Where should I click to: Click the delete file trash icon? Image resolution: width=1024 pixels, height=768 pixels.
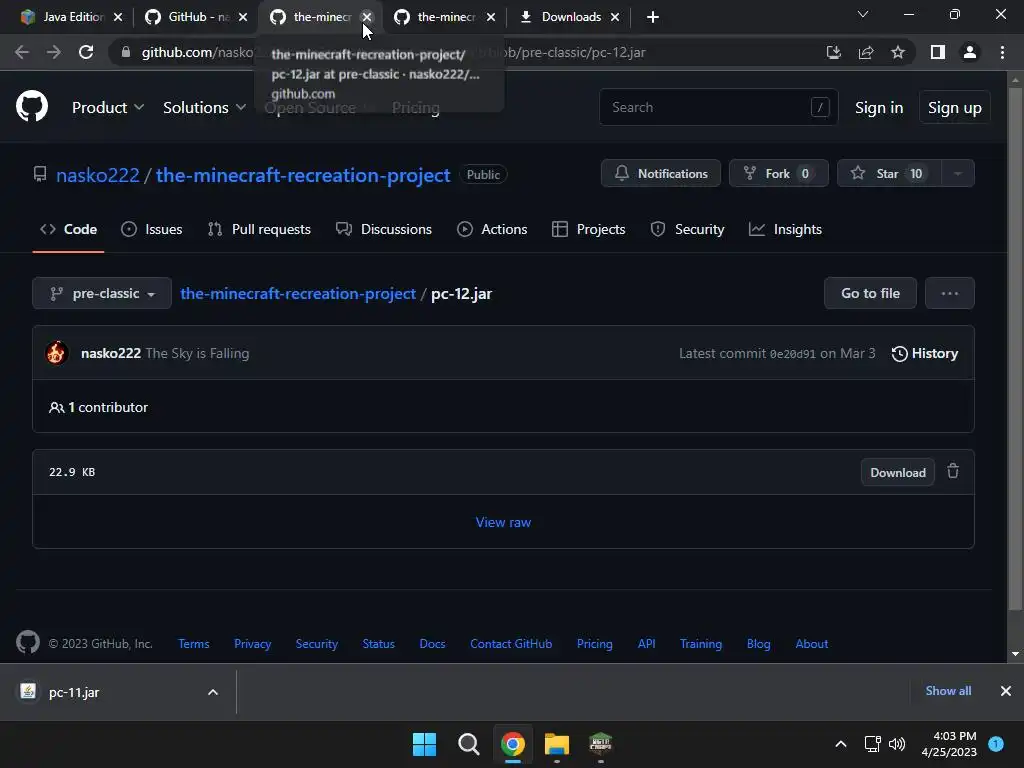click(953, 471)
